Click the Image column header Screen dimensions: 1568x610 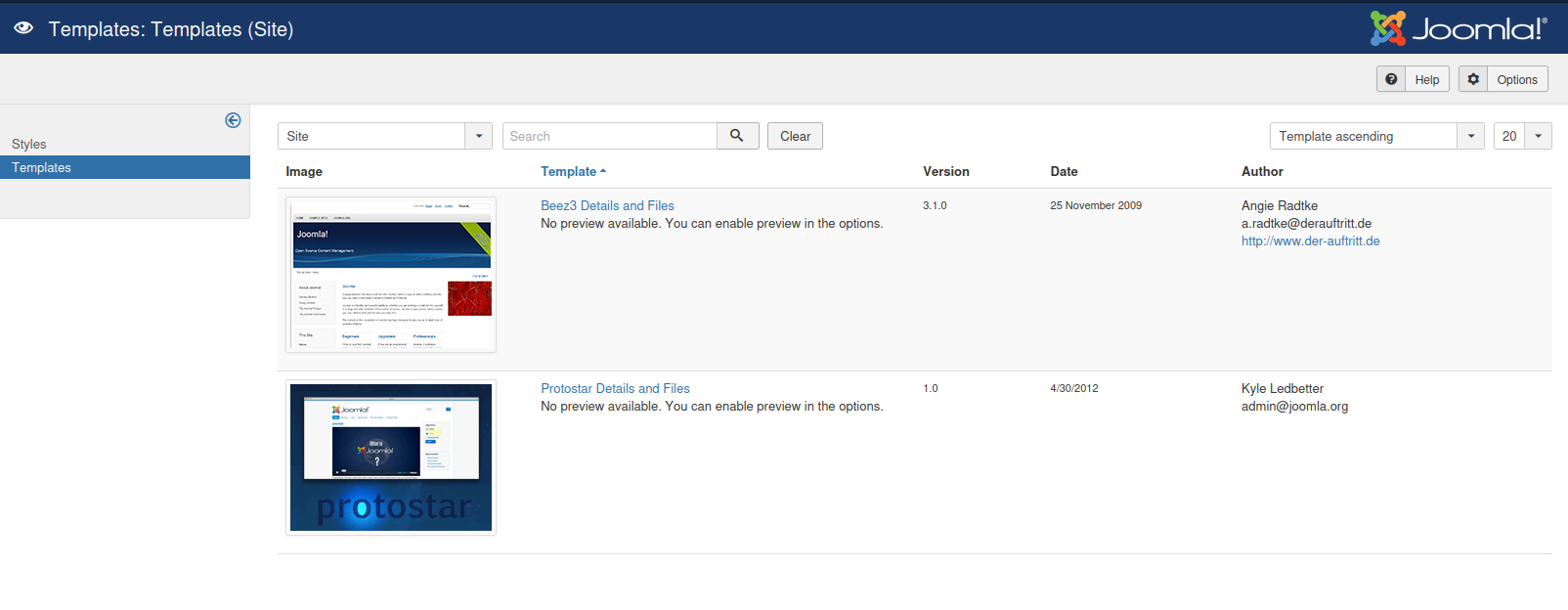(x=304, y=171)
